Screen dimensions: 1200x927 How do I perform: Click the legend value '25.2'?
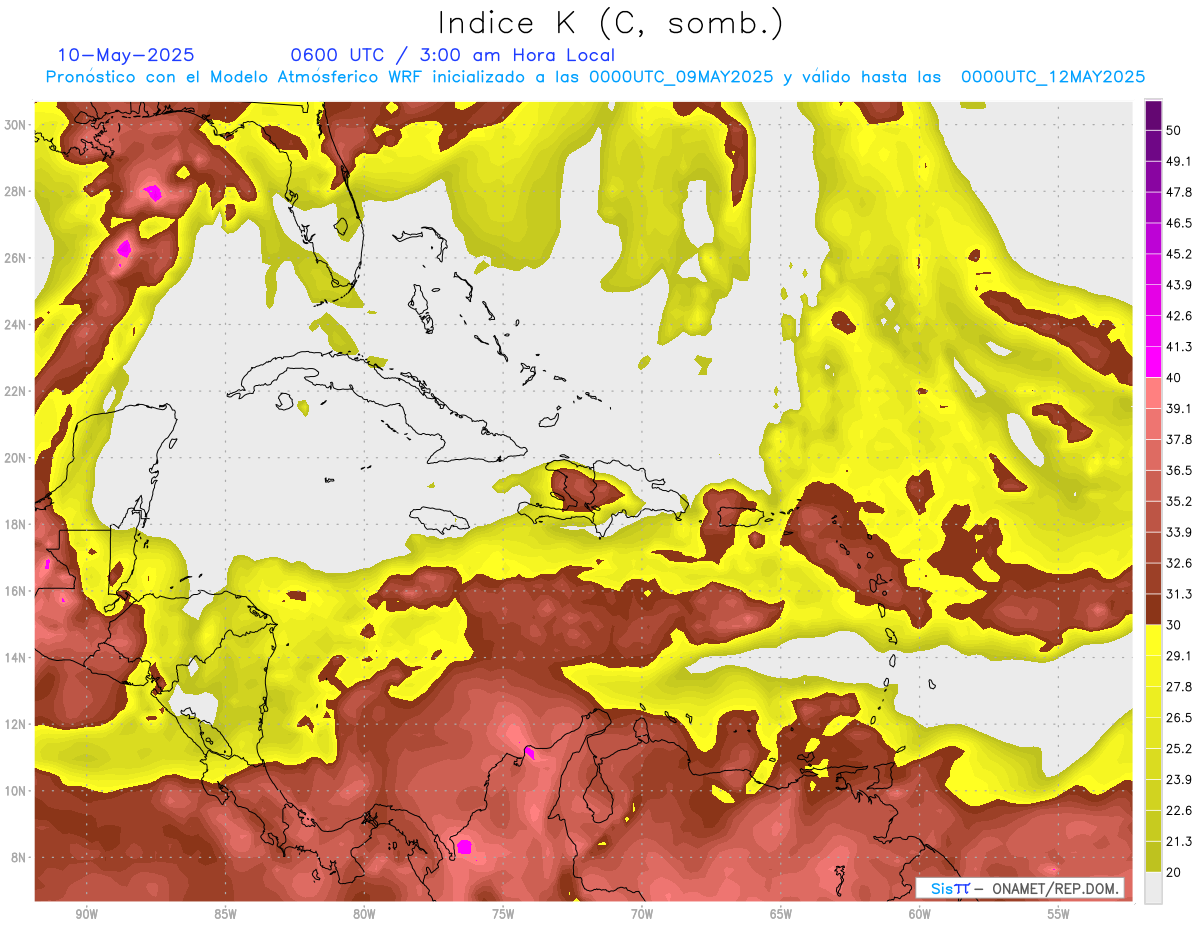tap(1179, 748)
